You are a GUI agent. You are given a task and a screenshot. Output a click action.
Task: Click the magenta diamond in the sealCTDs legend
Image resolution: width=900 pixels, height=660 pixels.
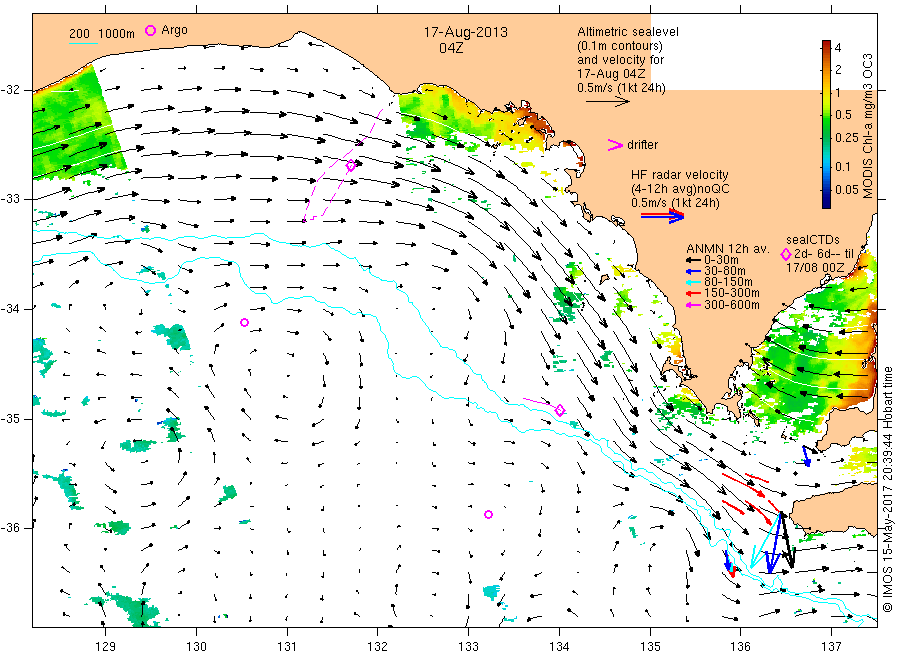786,254
